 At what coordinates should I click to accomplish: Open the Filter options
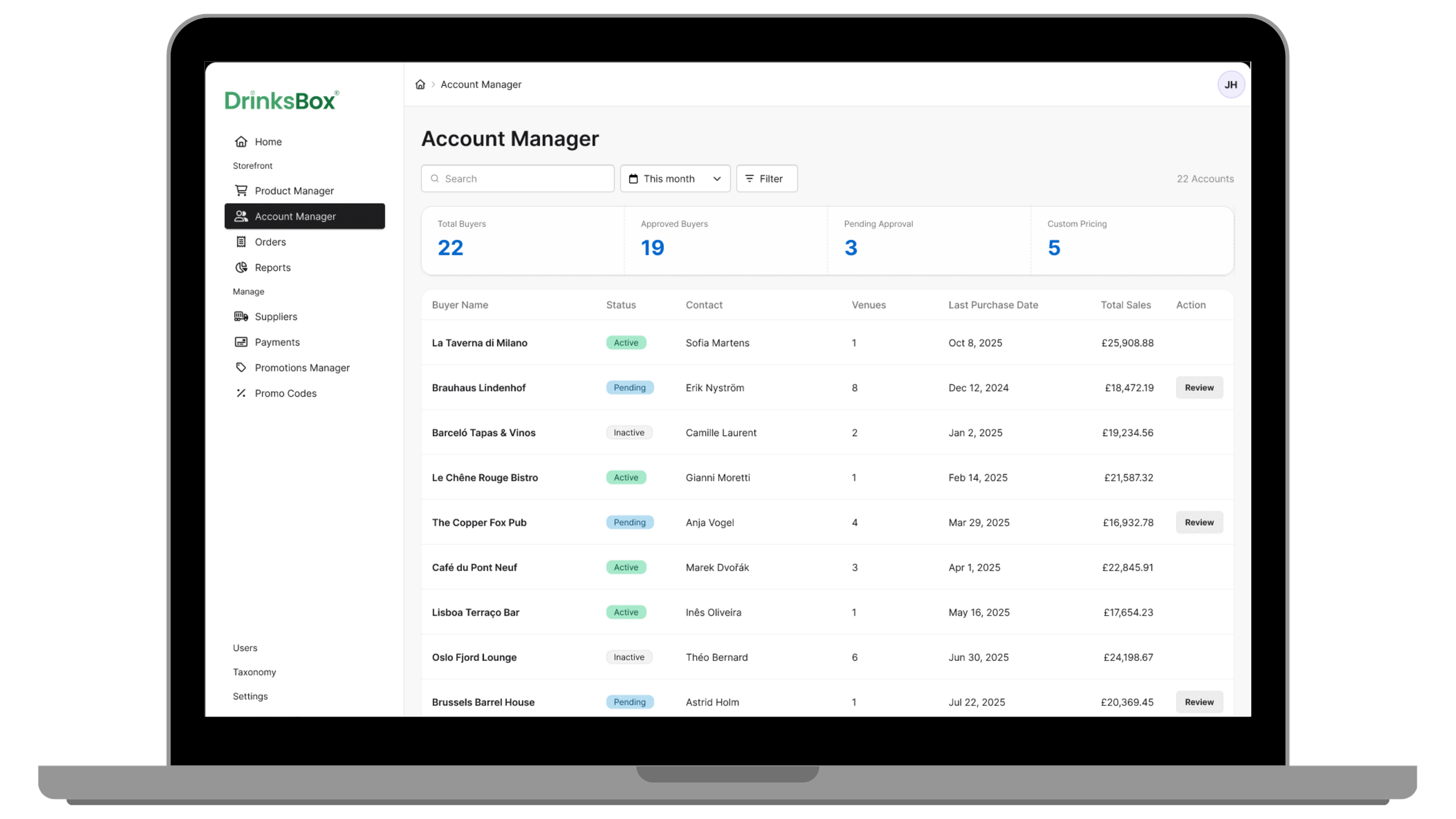click(x=766, y=179)
